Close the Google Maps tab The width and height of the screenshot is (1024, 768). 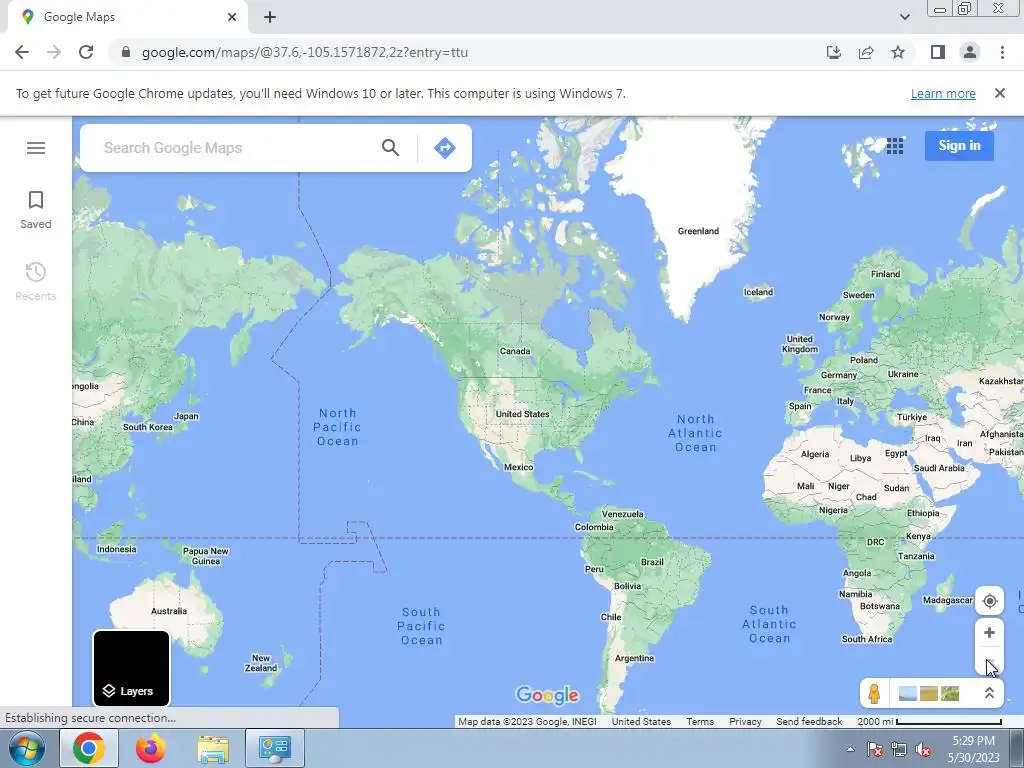[232, 17]
